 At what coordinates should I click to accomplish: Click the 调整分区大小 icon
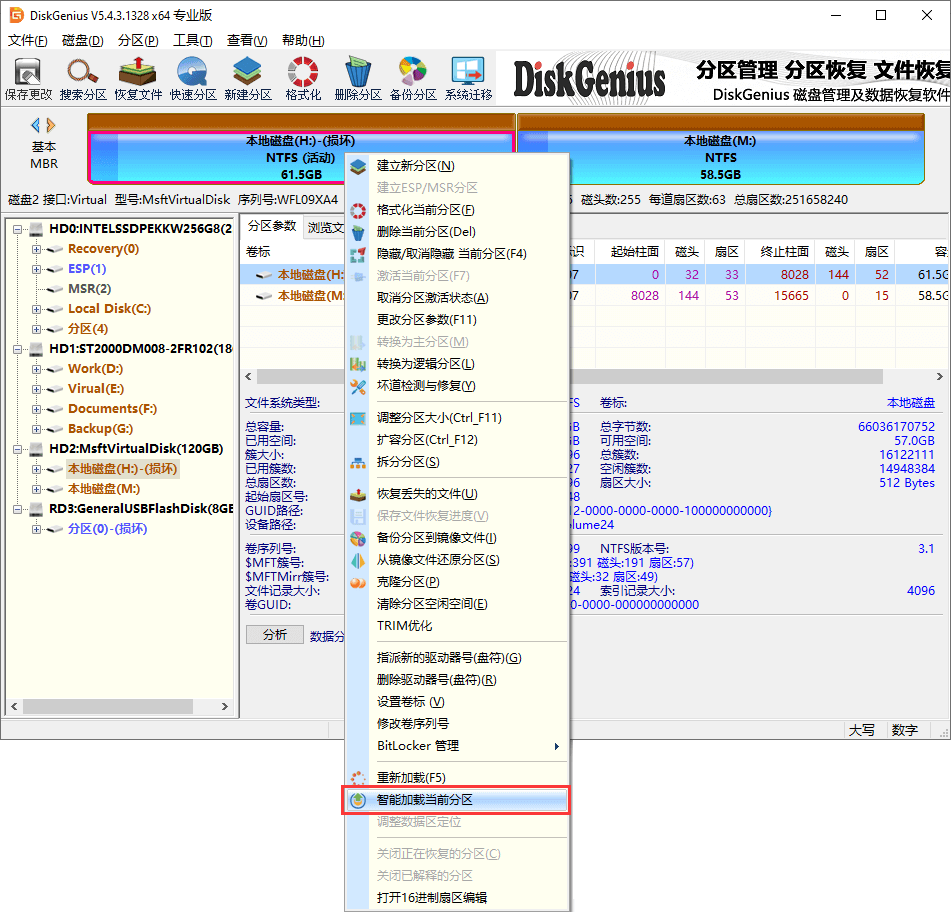coord(358,418)
